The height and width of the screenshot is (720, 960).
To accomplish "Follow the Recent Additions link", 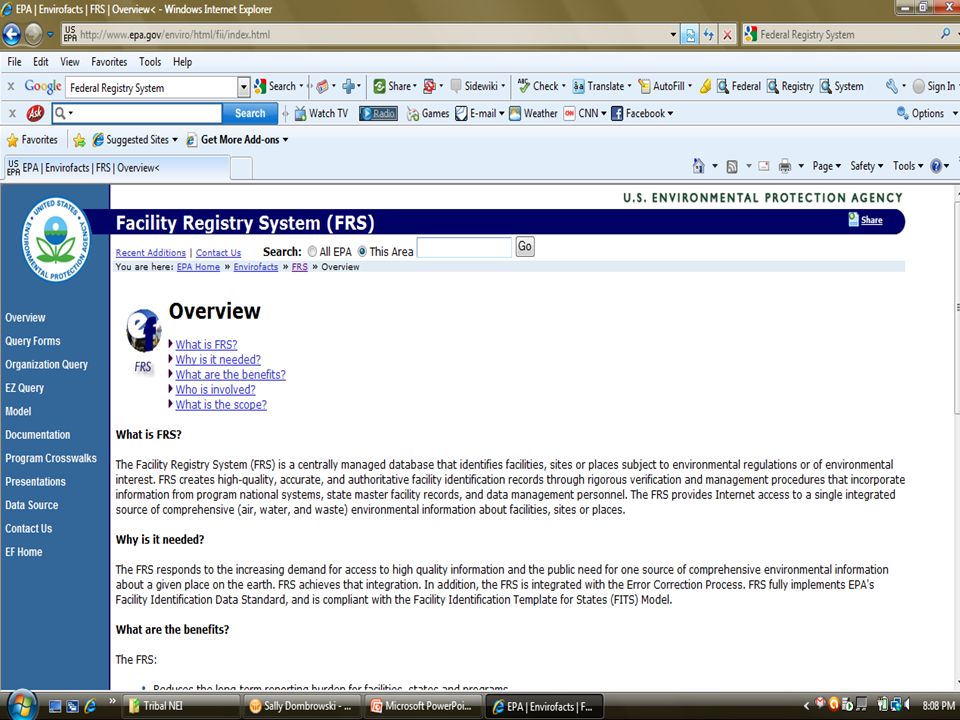I will pyautogui.click(x=151, y=253).
